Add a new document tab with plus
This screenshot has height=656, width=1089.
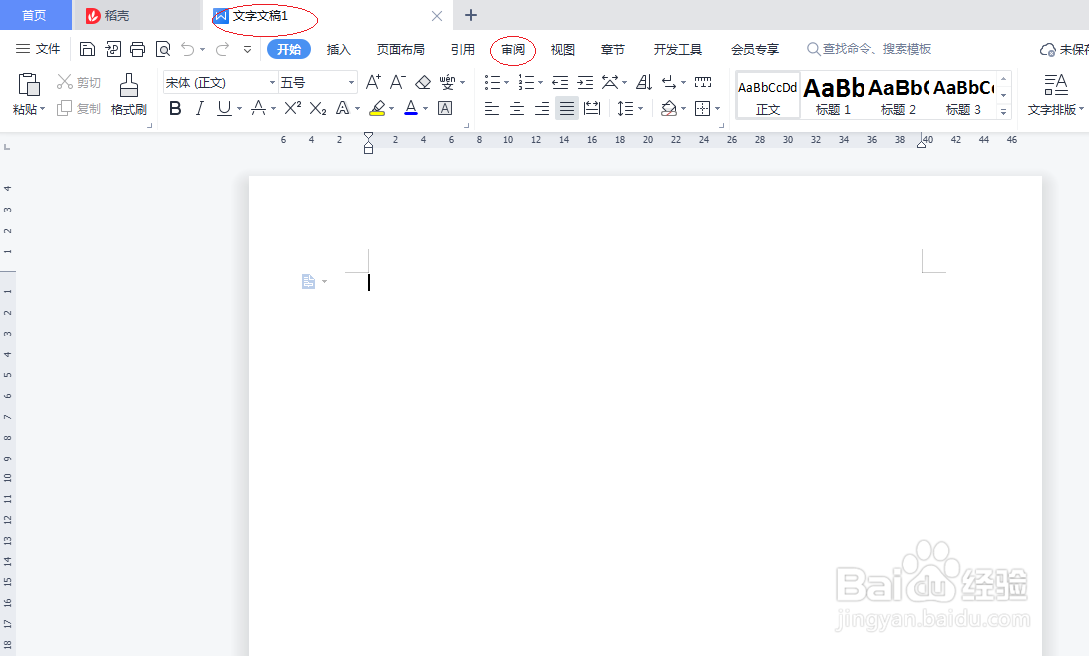pyautogui.click(x=471, y=15)
